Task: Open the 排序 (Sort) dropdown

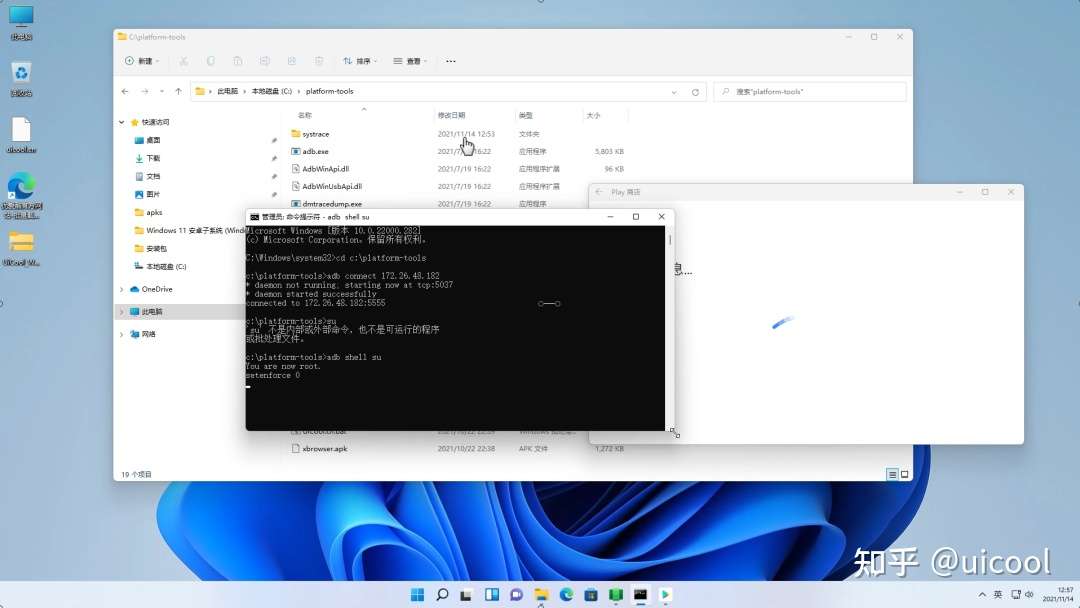Action: [x=360, y=61]
